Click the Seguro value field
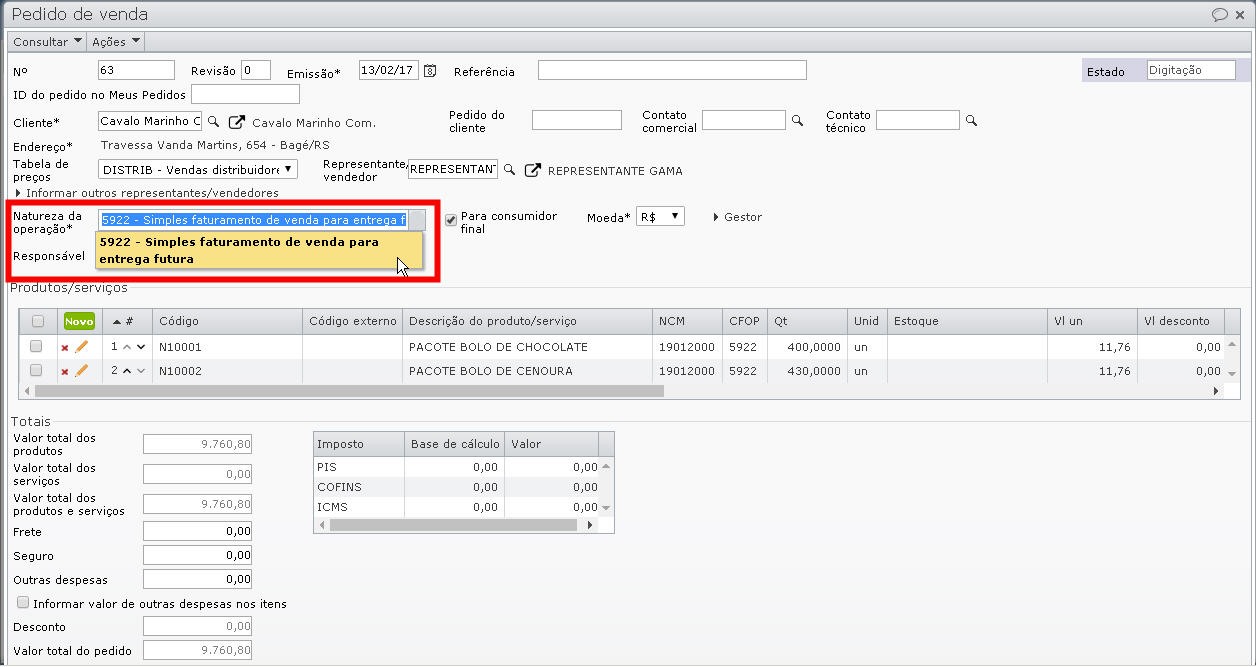 [198, 555]
